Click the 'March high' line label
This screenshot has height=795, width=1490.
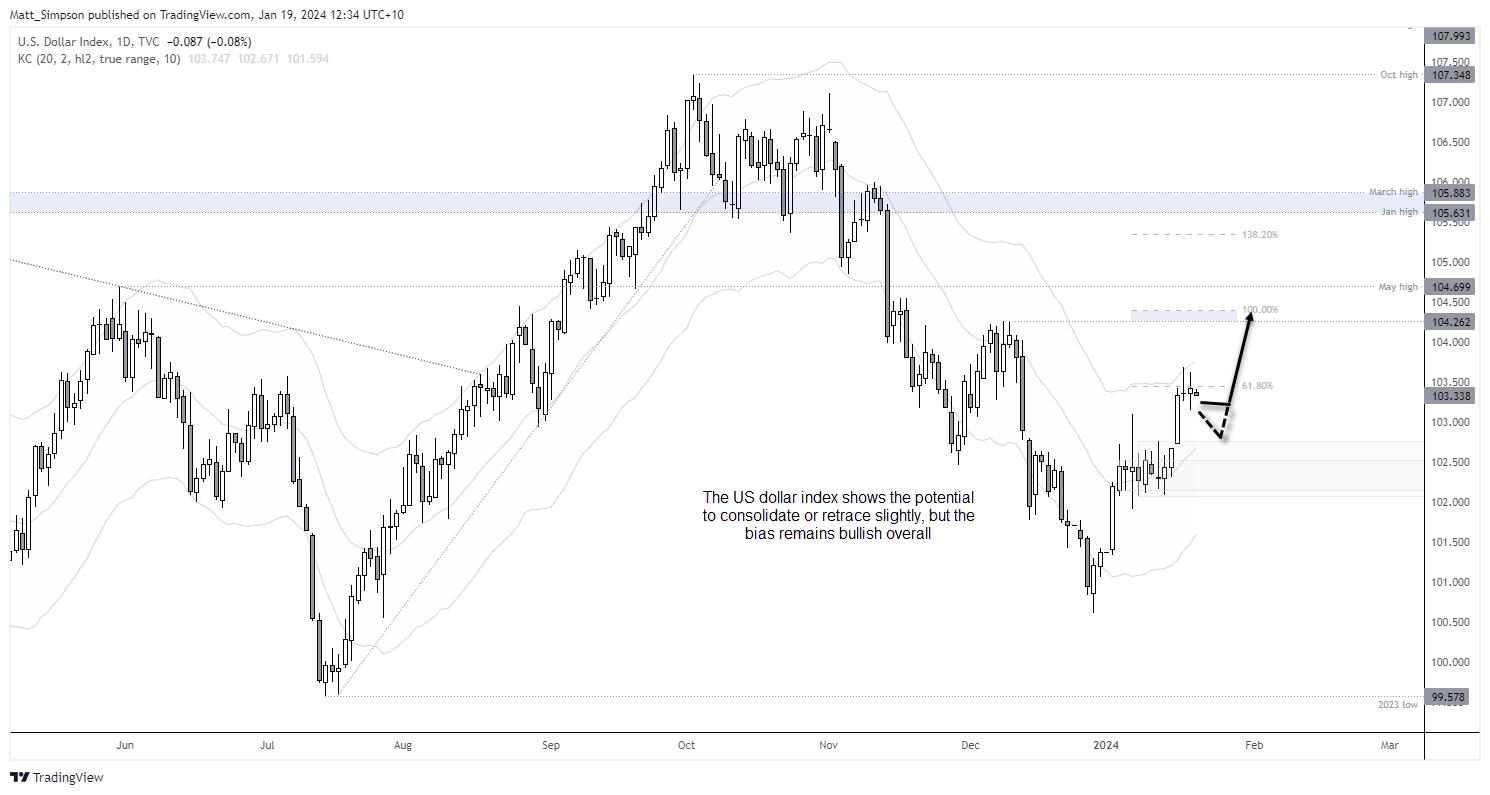pyautogui.click(x=1395, y=192)
